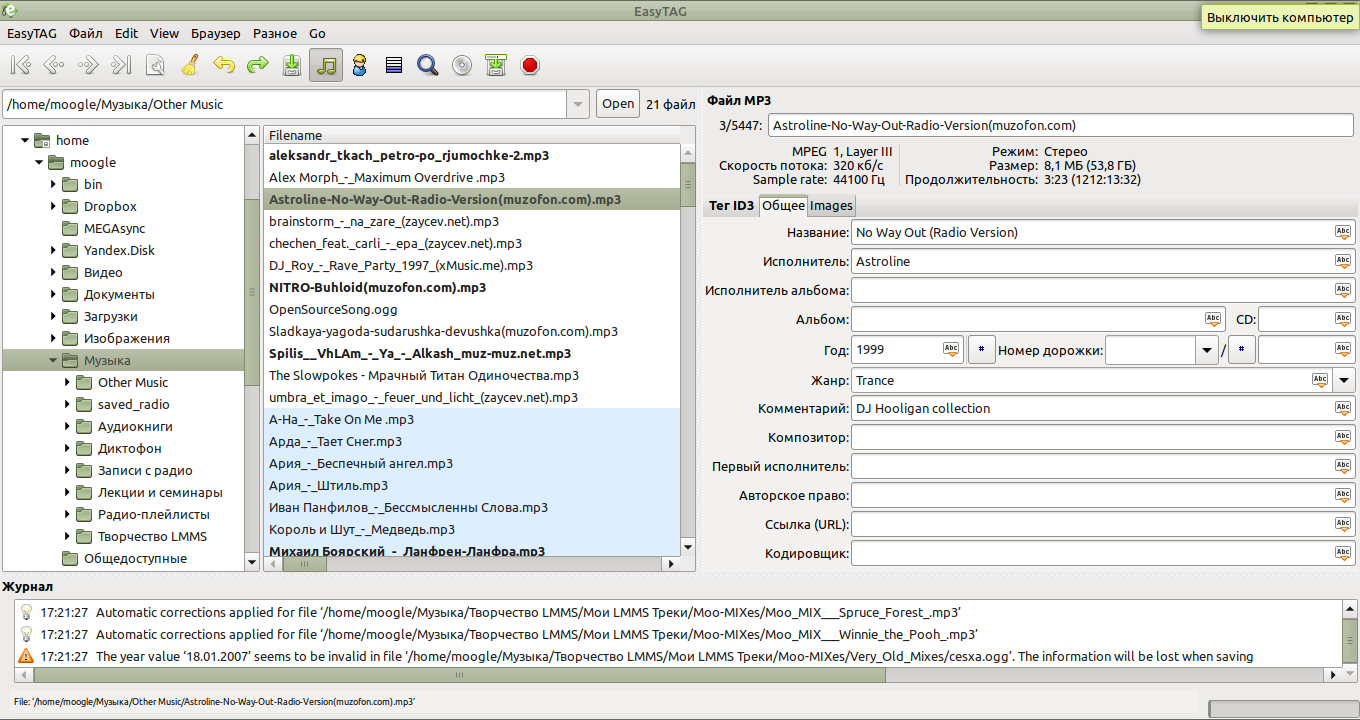Collapse the Музыка folder in tree
Viewport: 1360px width, 720px height.
(53, 360)
